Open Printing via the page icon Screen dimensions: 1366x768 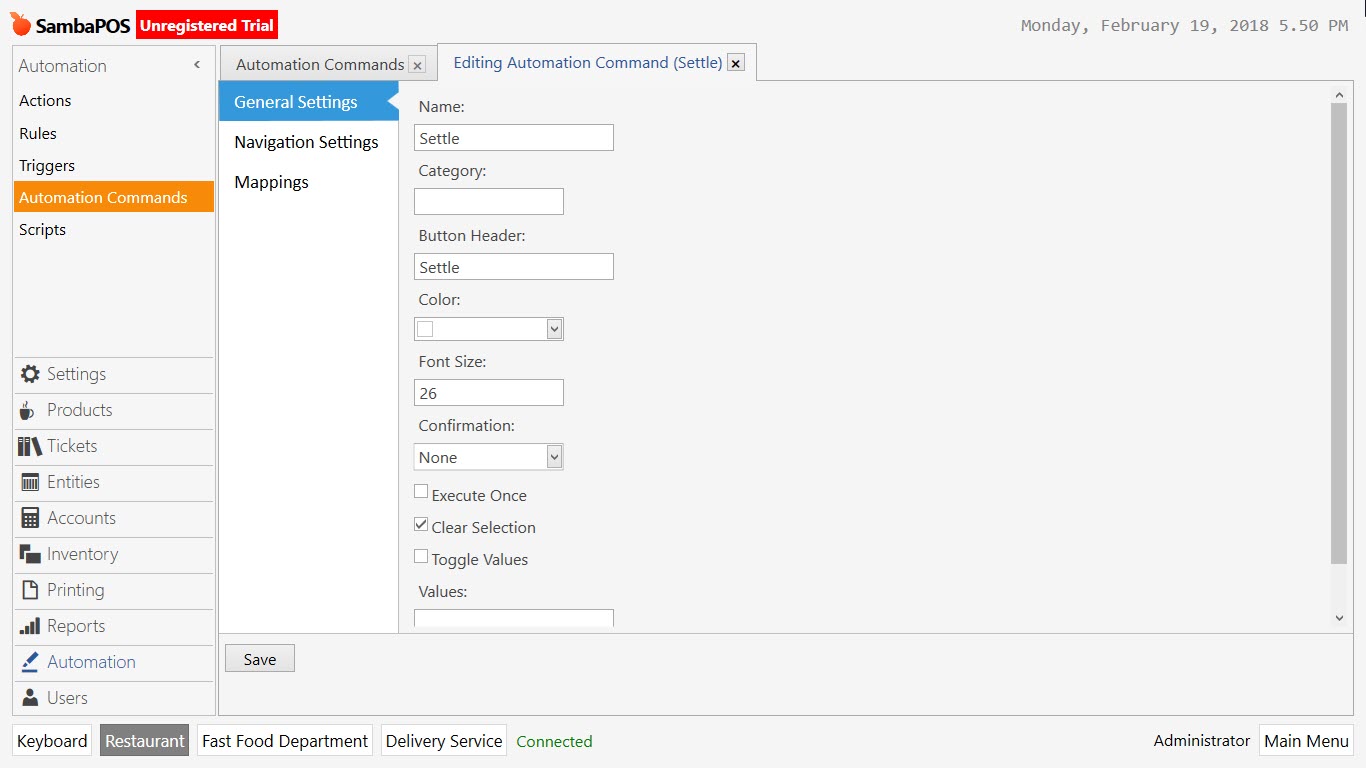tap(30, 590)
